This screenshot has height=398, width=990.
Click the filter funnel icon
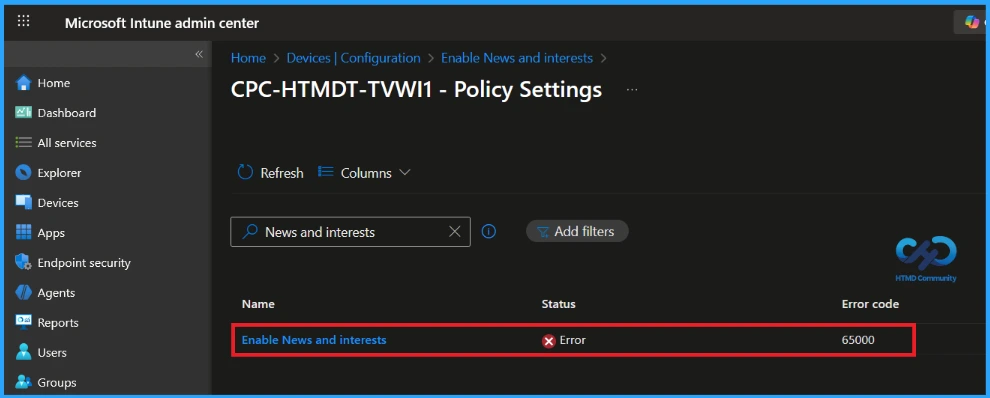(x=542, y=232)
